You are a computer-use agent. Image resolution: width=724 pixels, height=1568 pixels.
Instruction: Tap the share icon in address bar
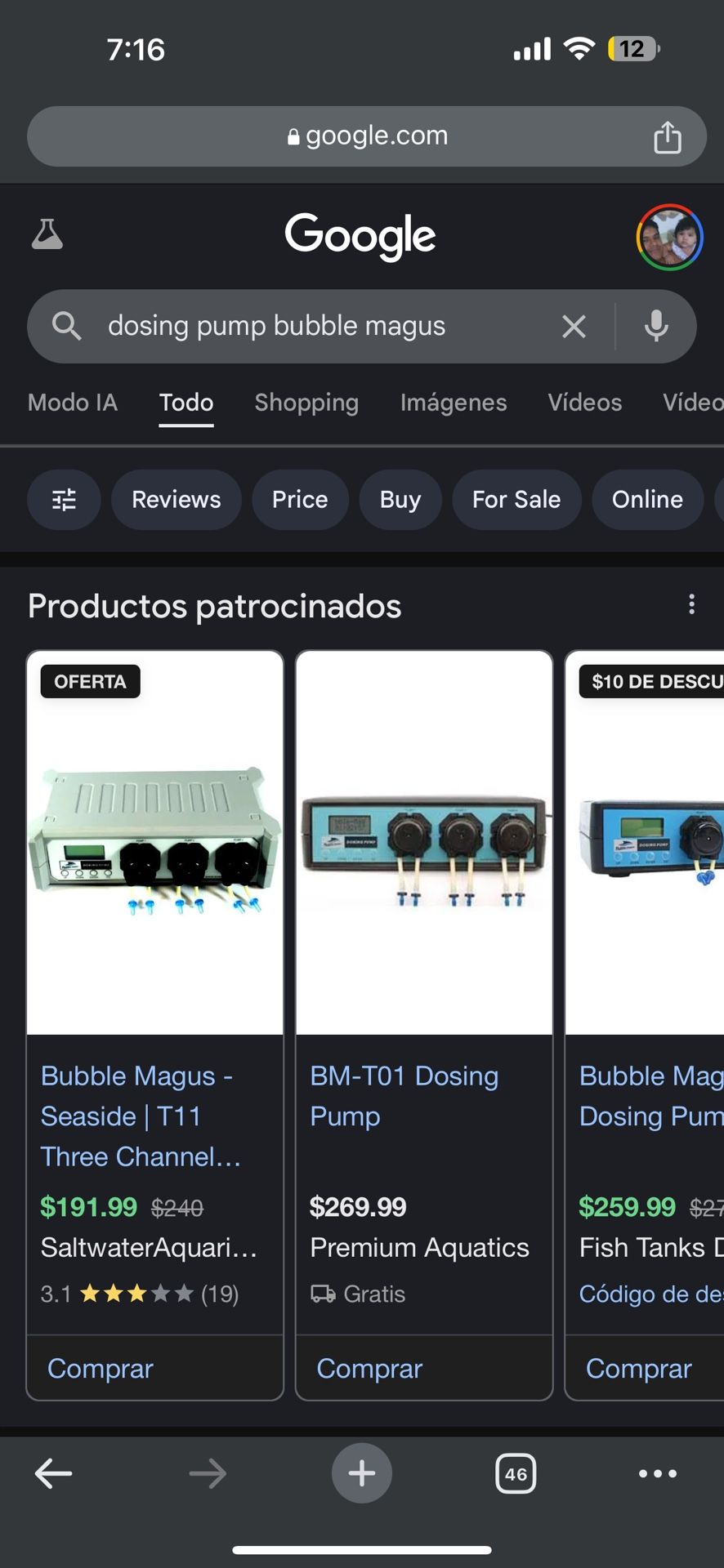(667, 137)
